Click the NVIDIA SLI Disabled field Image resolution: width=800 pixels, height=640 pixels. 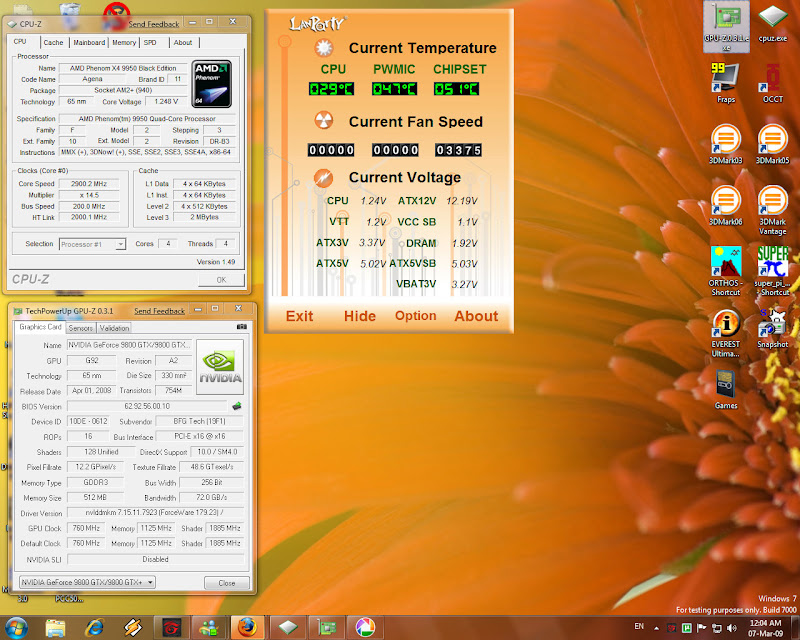tap(156, 559)
